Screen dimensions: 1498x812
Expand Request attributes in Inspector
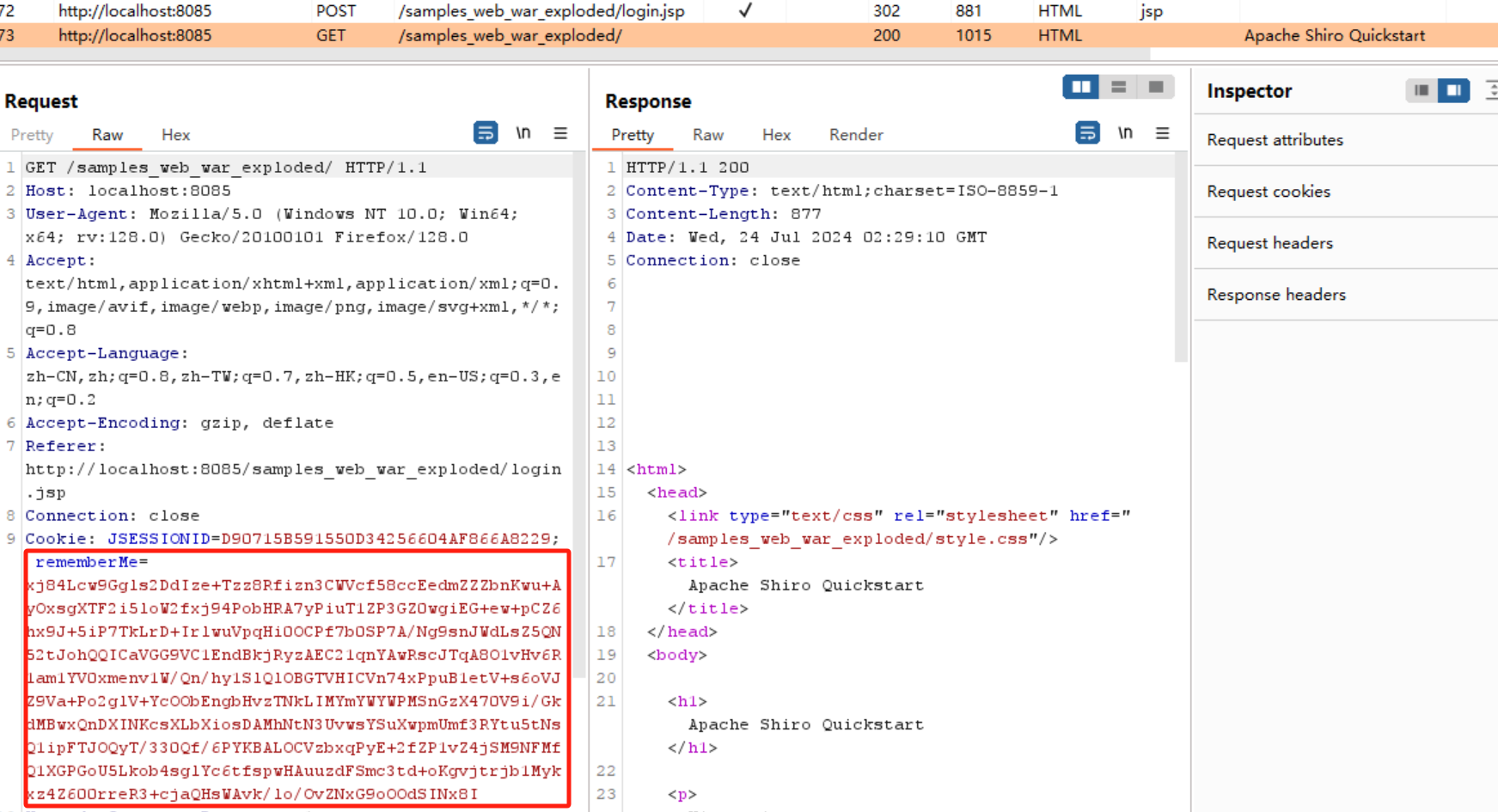pyautogui.click(x=1275, y=140)
